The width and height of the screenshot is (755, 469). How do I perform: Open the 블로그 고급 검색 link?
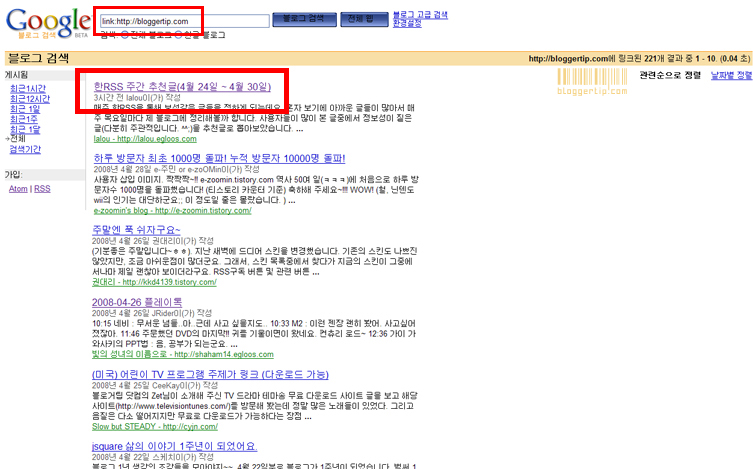click(420, 15)
